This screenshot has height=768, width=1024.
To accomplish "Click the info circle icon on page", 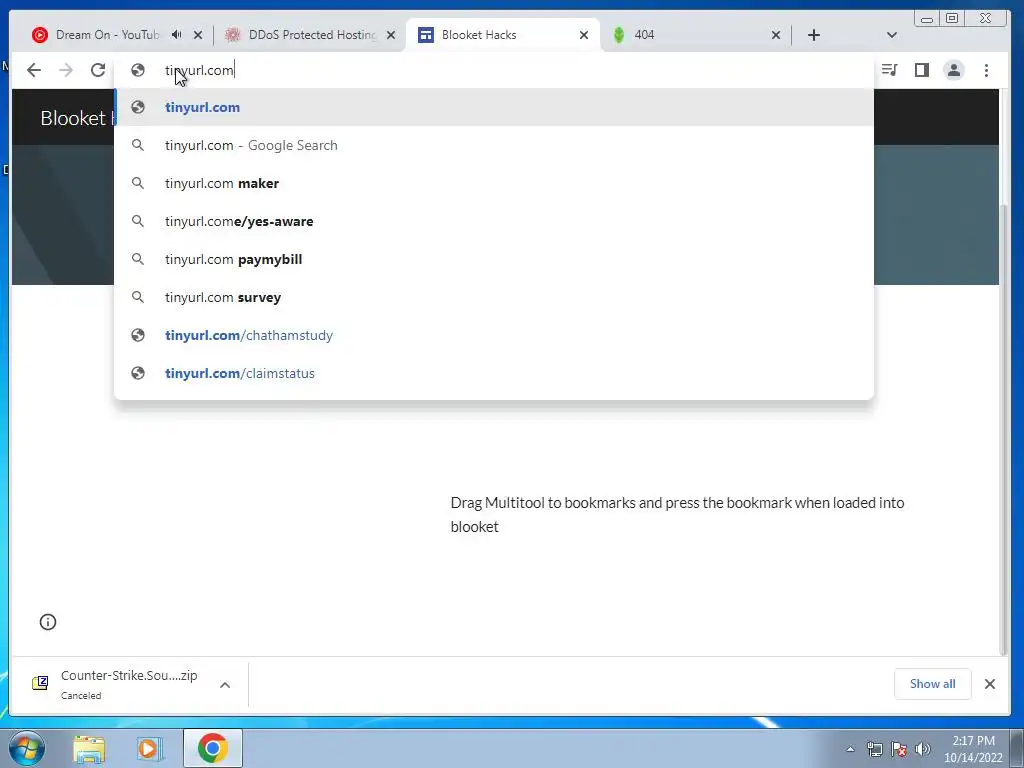I will coord(48,622).
